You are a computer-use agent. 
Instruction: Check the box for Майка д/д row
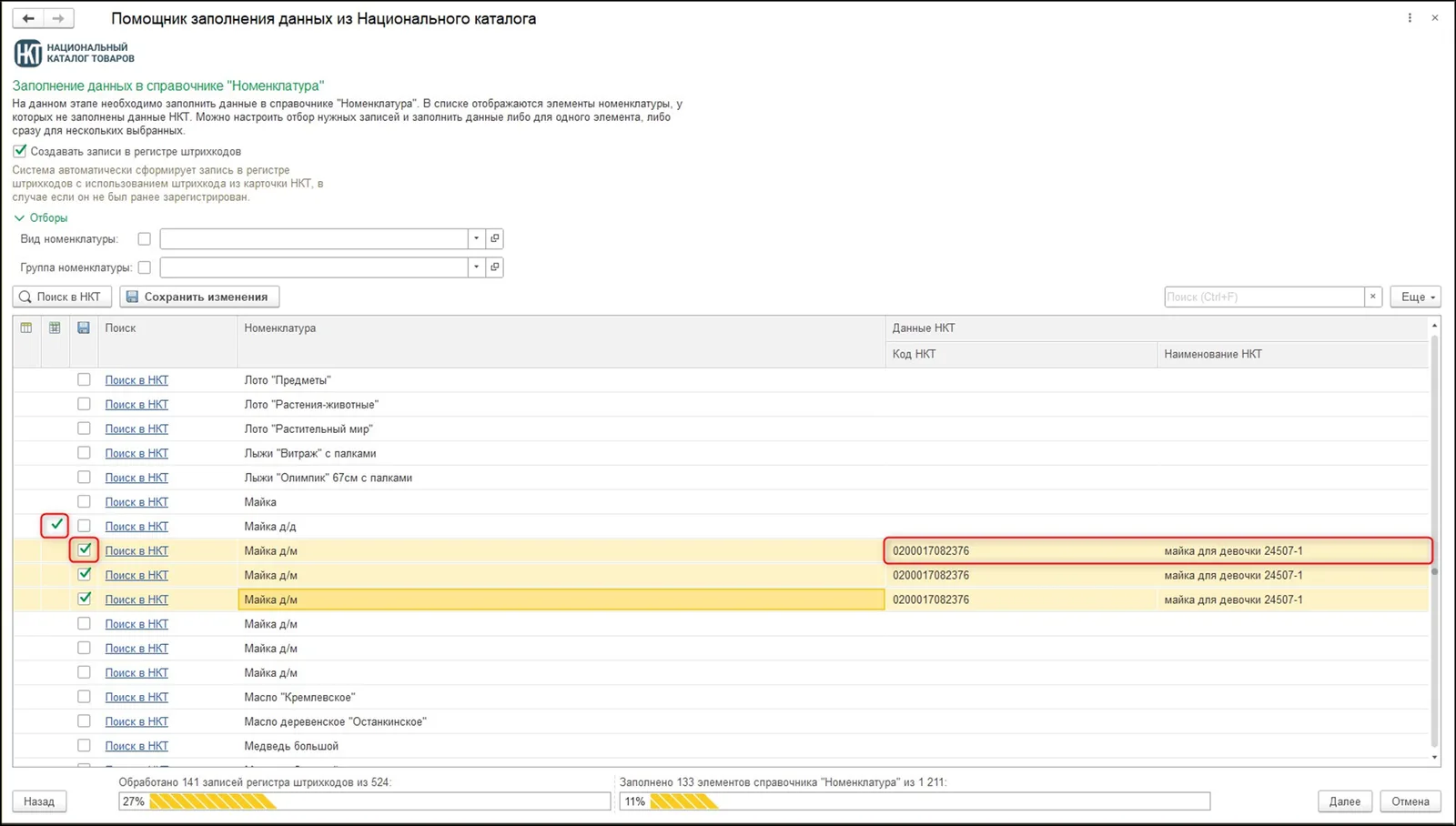click(84, 526)
